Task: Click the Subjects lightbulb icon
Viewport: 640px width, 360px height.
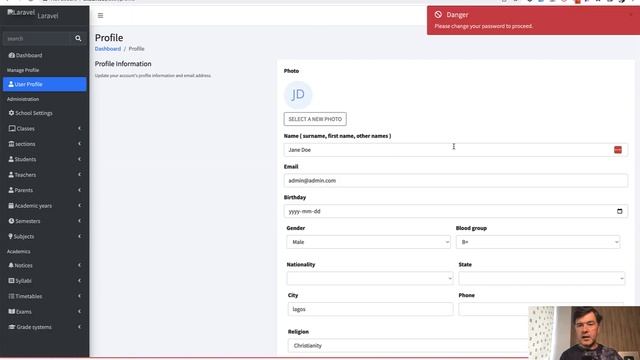Action: [11, 236]
